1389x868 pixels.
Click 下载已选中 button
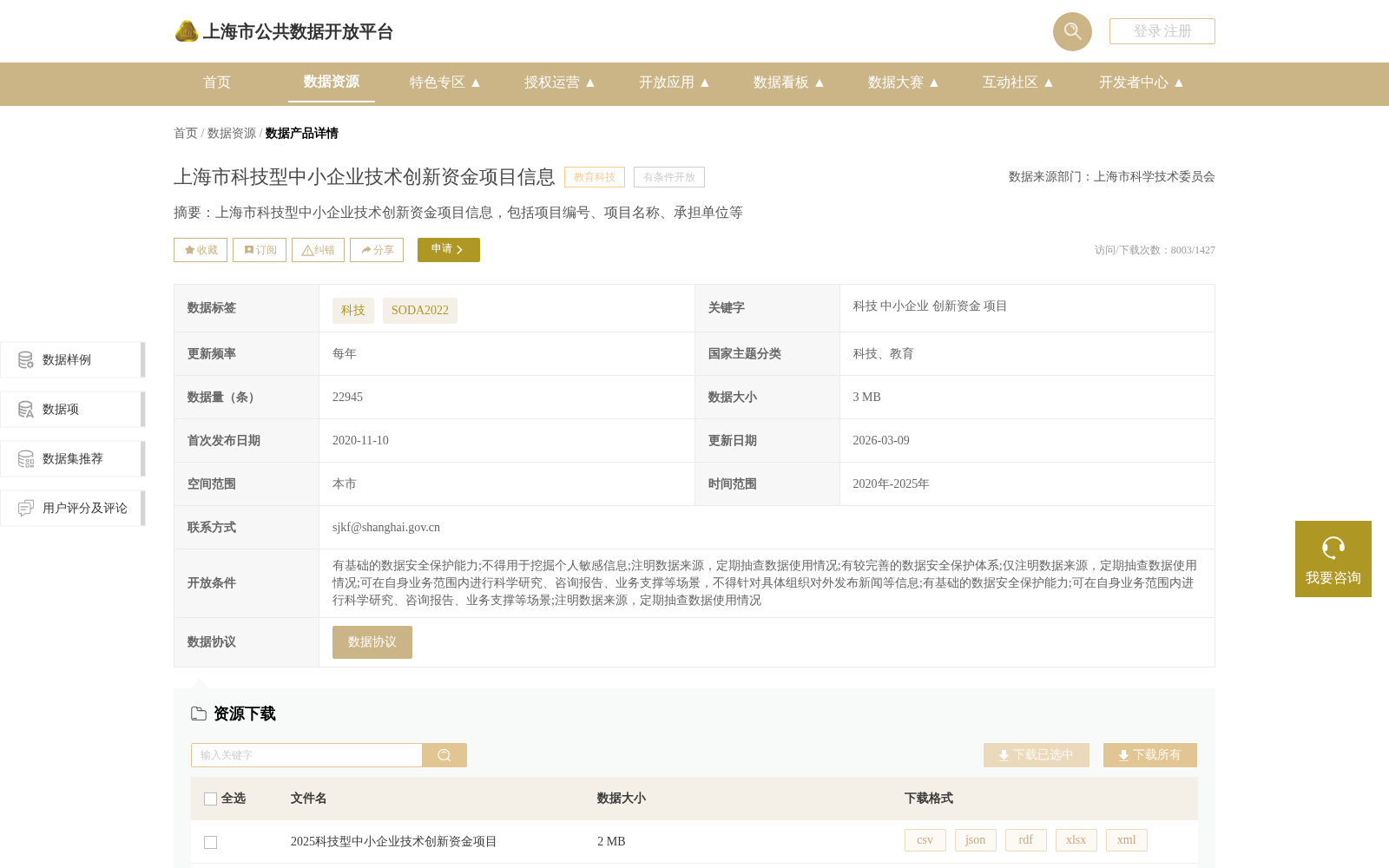pyautogui.click(x=1037, y=755)
